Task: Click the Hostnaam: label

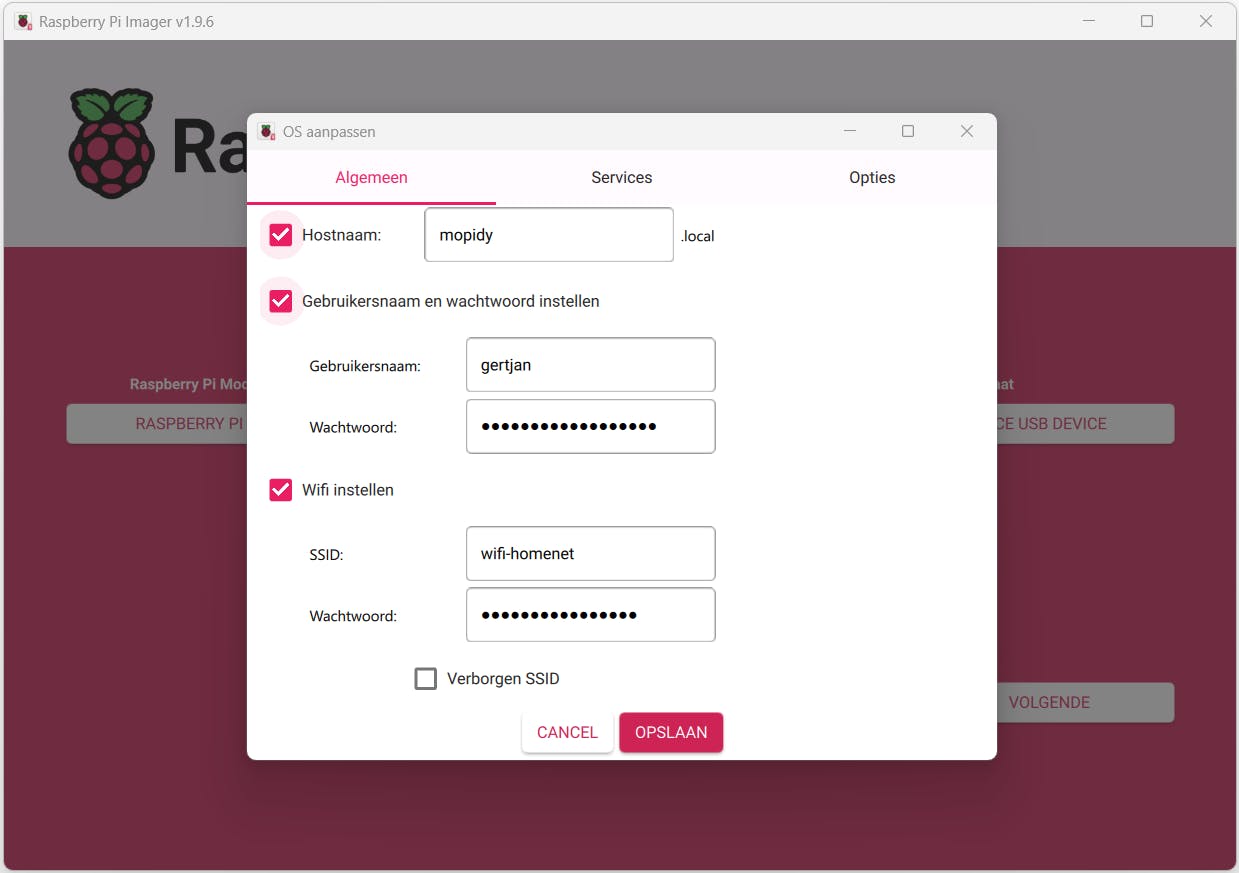Action: 342,236
